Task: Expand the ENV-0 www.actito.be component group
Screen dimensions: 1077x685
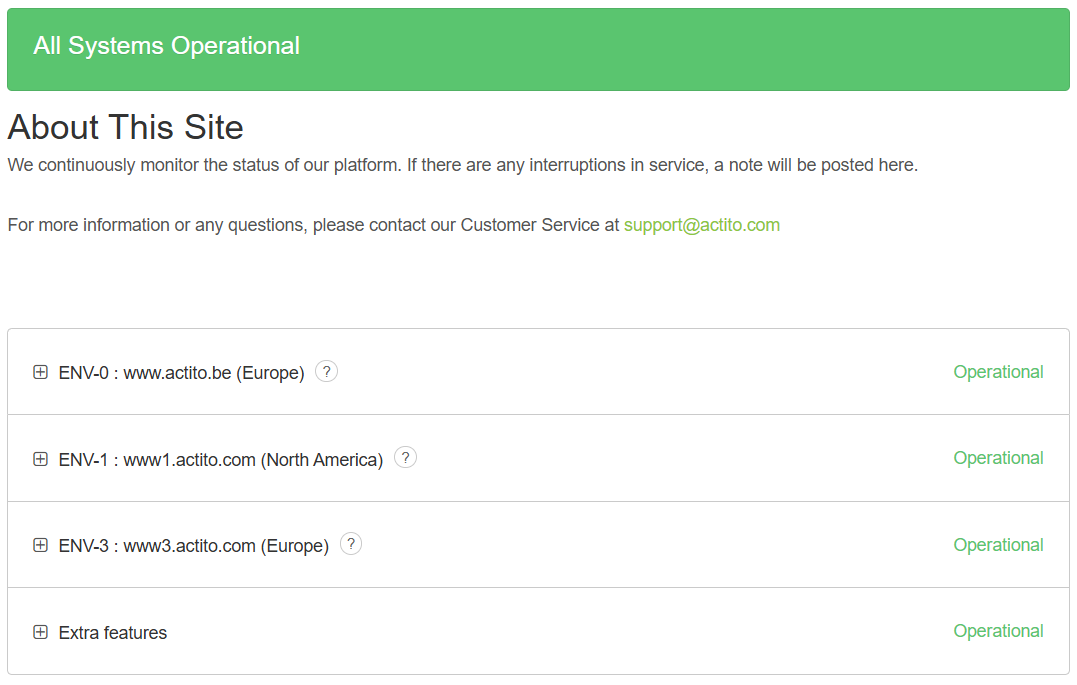Action: pos(40,371)
